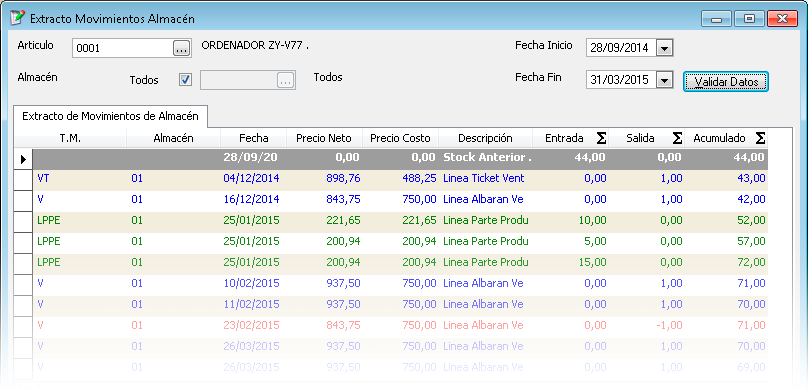Viewport: 808px width, 392px height.
Task: Click the ORDENADOR ZY-V77 article name
Action: (x=255, y=45)
